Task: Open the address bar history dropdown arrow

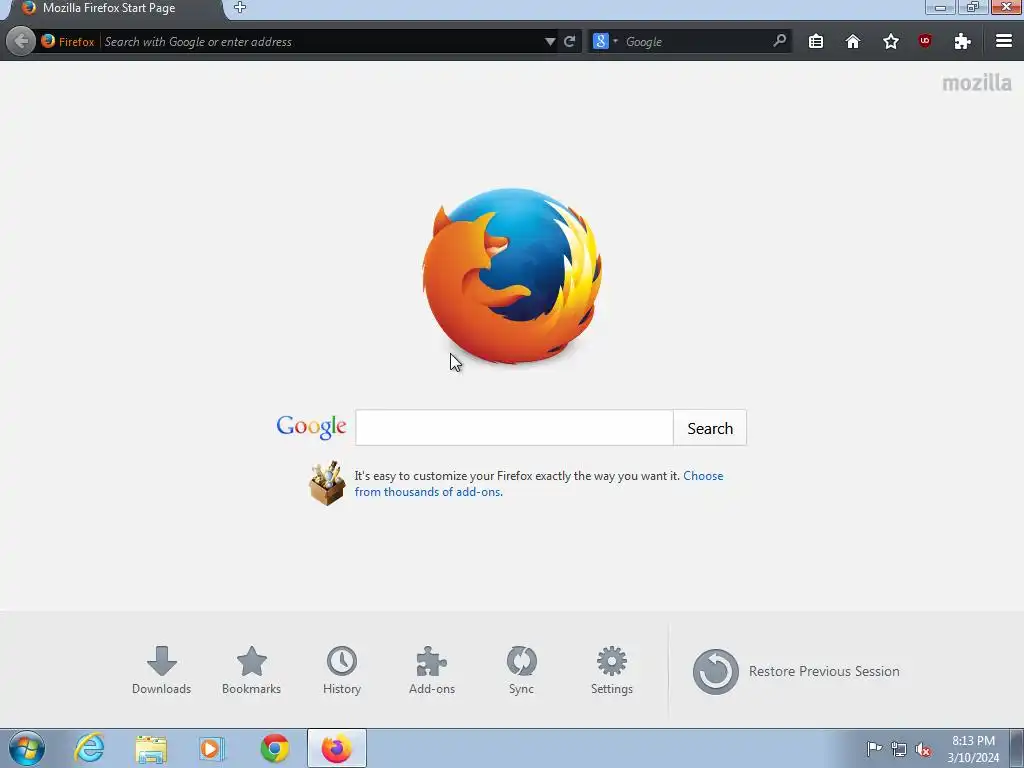Action: (550, 42)
